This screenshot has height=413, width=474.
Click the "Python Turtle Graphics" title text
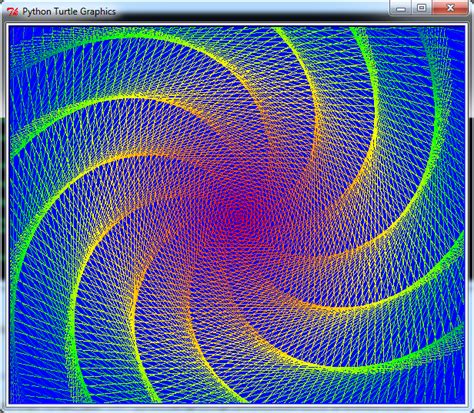pos(69,12)
